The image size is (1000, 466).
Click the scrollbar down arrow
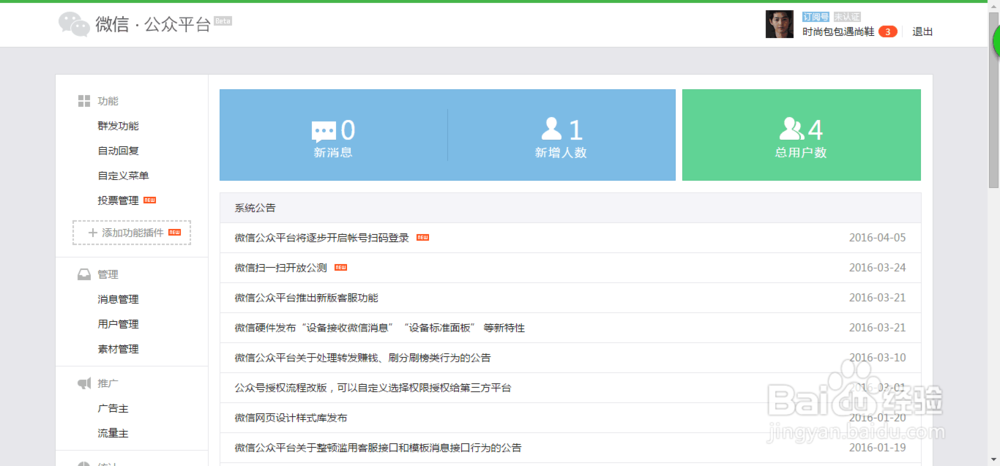tap(994, 460)
